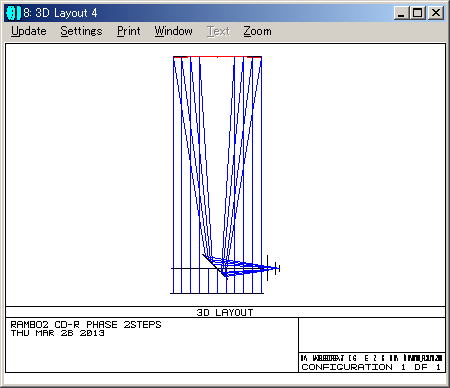This screenshot has height=388, width=450.
Task: Click the empty box above the configuration label
Action: [372, 335]
